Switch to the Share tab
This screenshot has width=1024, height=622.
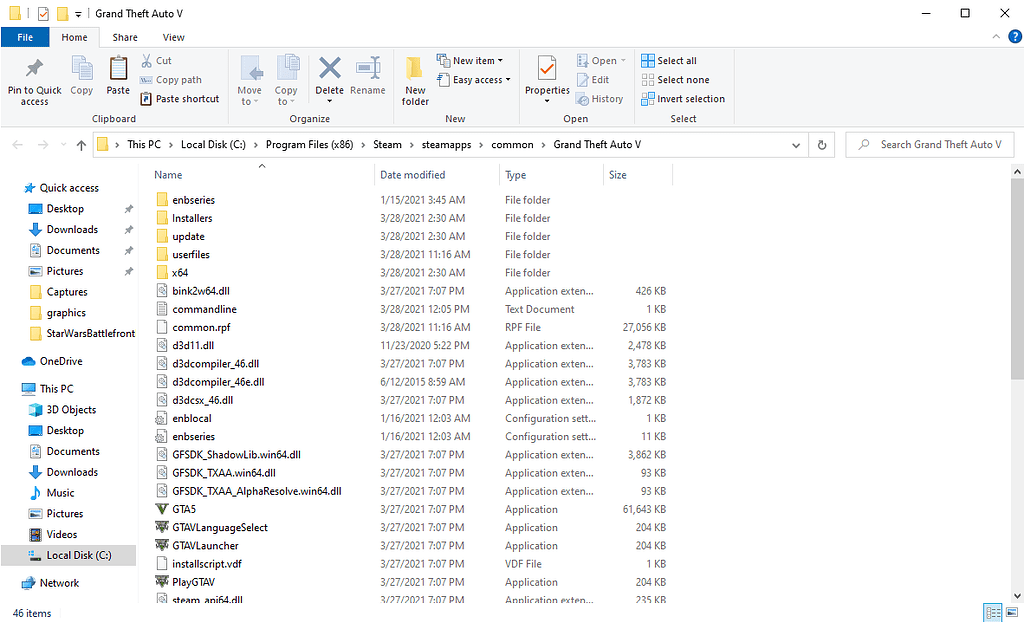coord(124,37)
